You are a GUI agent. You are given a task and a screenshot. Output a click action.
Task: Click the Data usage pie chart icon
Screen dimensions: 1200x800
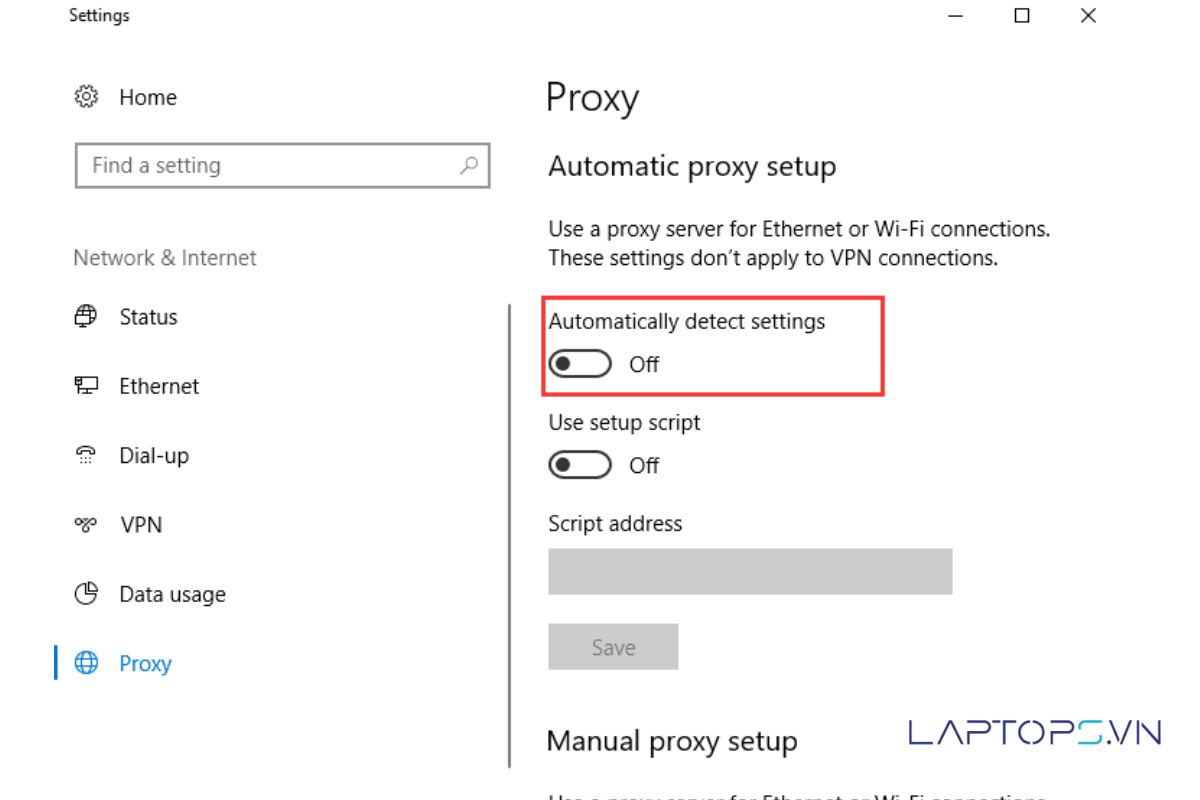pos(85,594)
